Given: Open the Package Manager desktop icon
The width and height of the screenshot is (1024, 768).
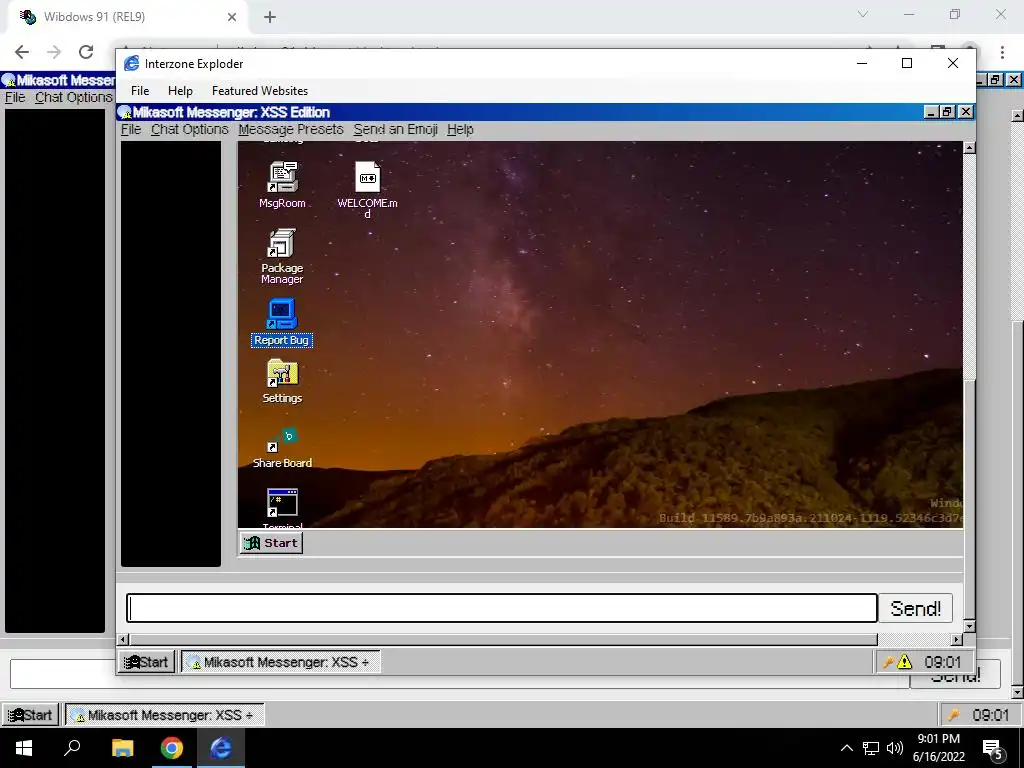Looking at the screenshot, I should coord(282,256).
